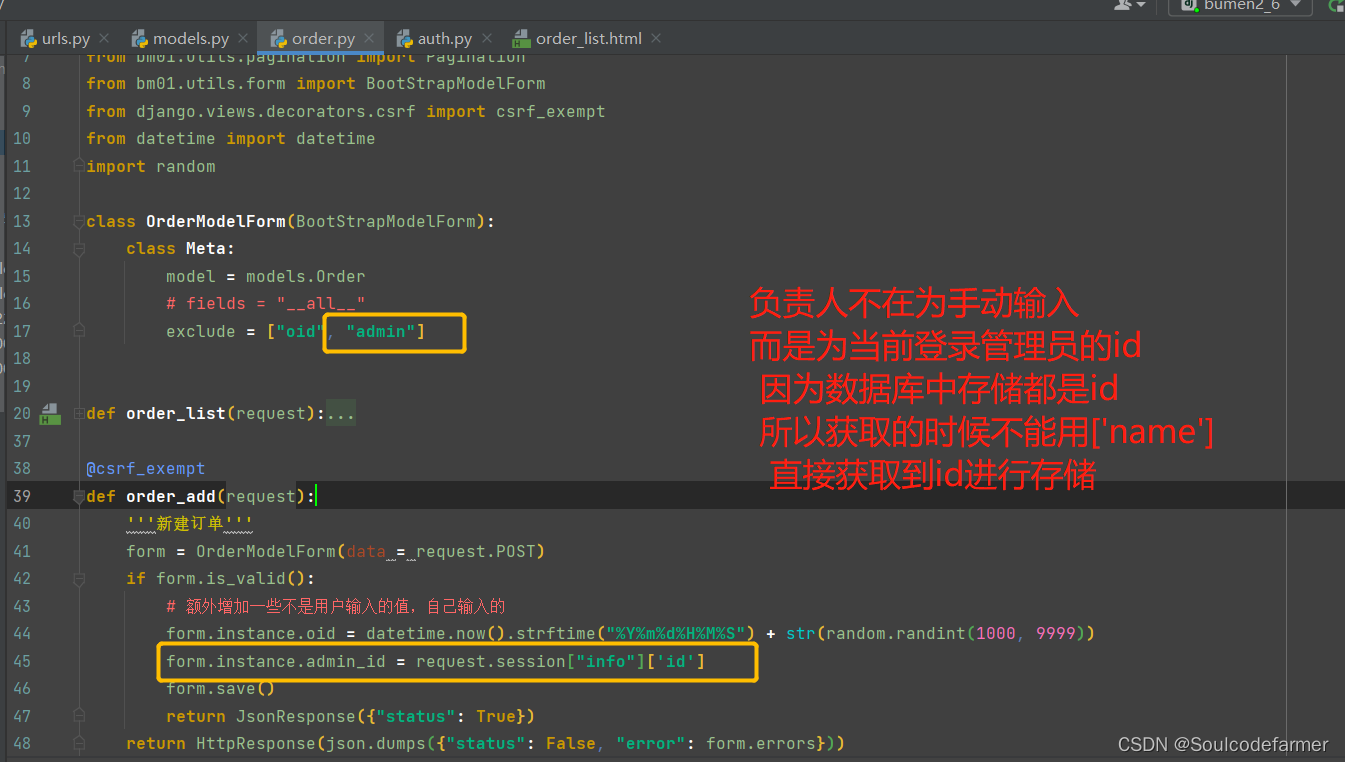
Task: Collapse the order_add function fold marker
Action: tap(78, 497)
